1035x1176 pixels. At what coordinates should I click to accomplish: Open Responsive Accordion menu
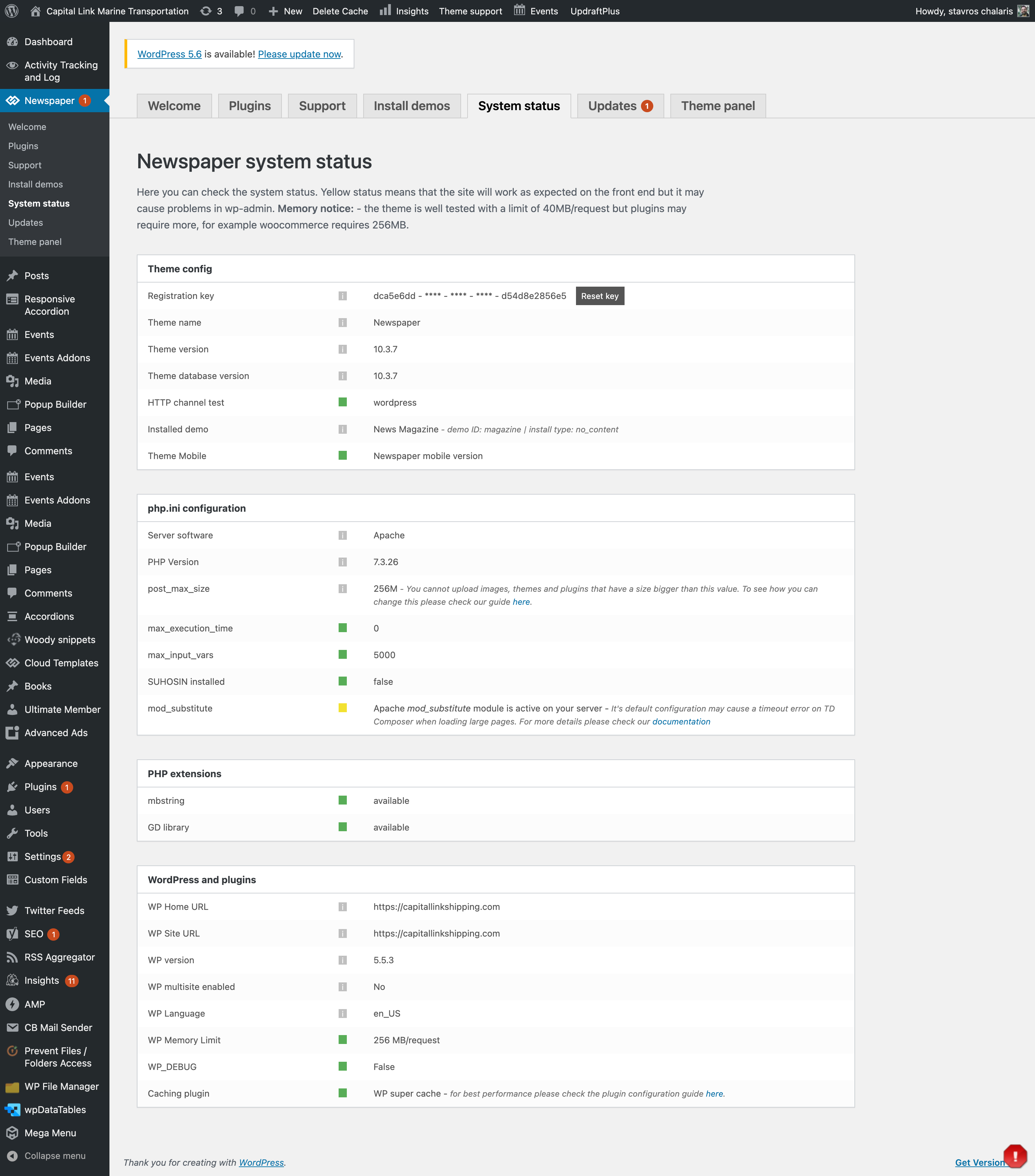(x=55, y=305)
